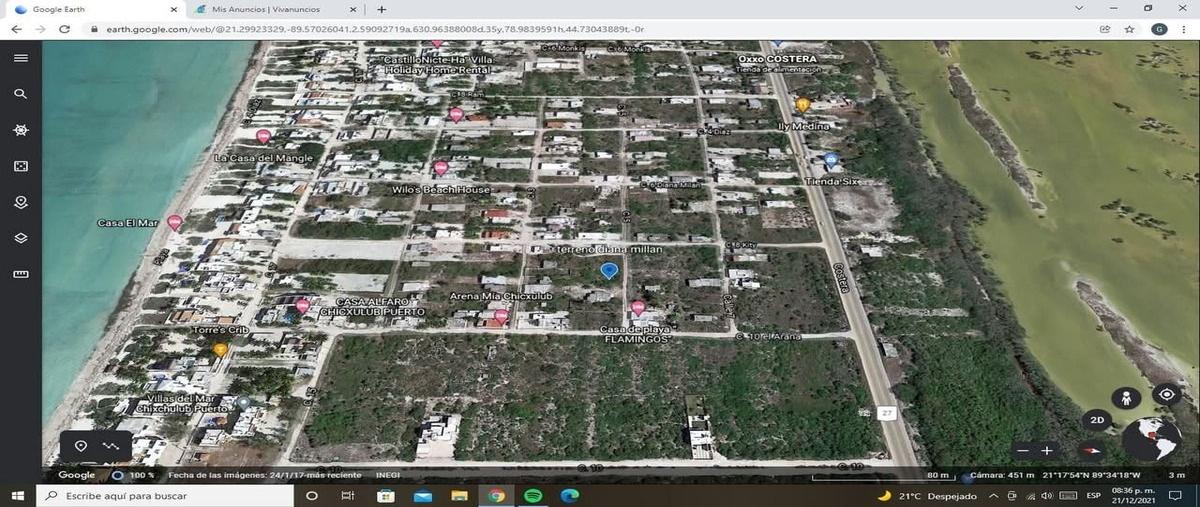Activate the Street View pegman button

click(1126, 398)
